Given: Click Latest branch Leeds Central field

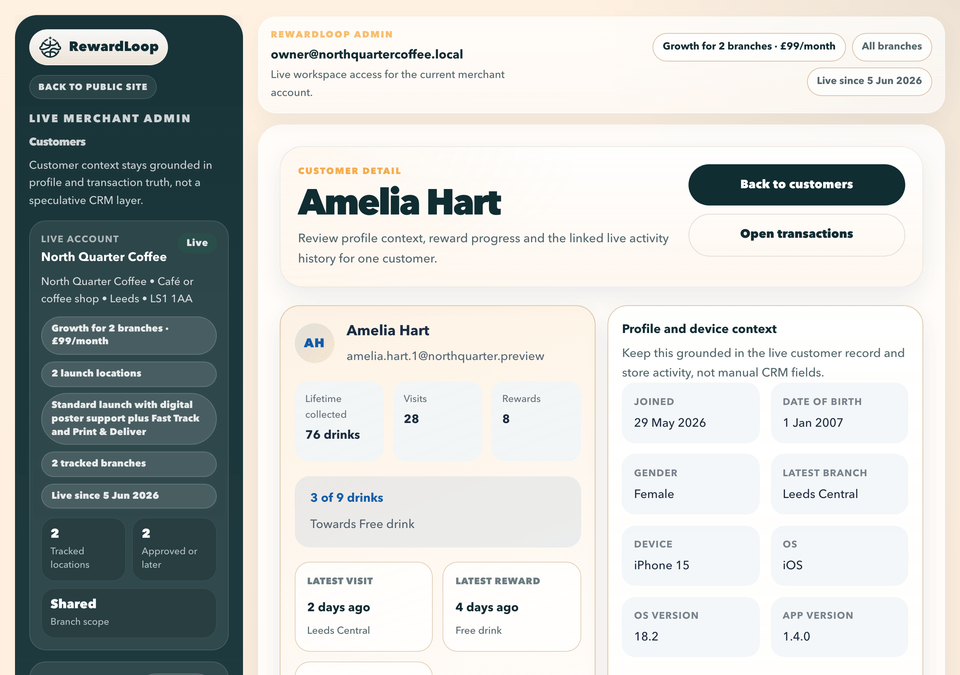Looking at the screenshot, I should (839, 484).
